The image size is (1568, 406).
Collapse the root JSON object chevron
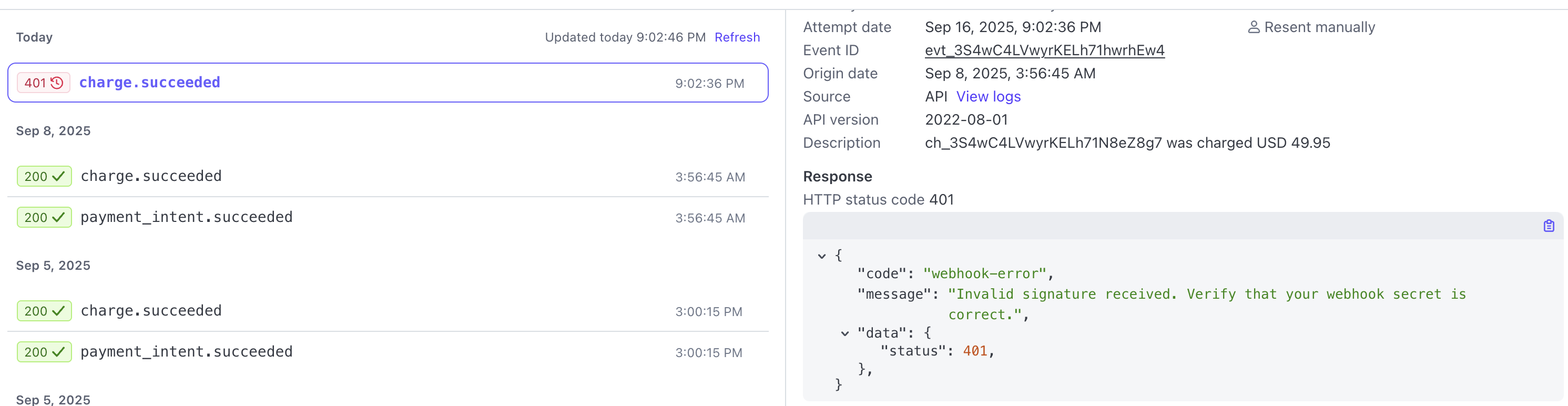pos(822,256)
